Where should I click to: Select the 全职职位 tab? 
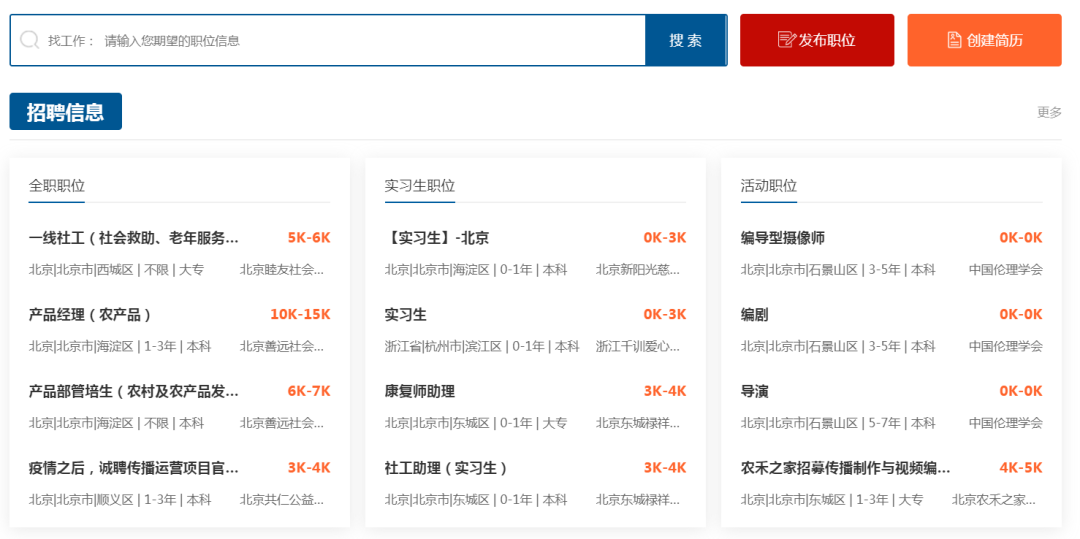tap(57, 186)
